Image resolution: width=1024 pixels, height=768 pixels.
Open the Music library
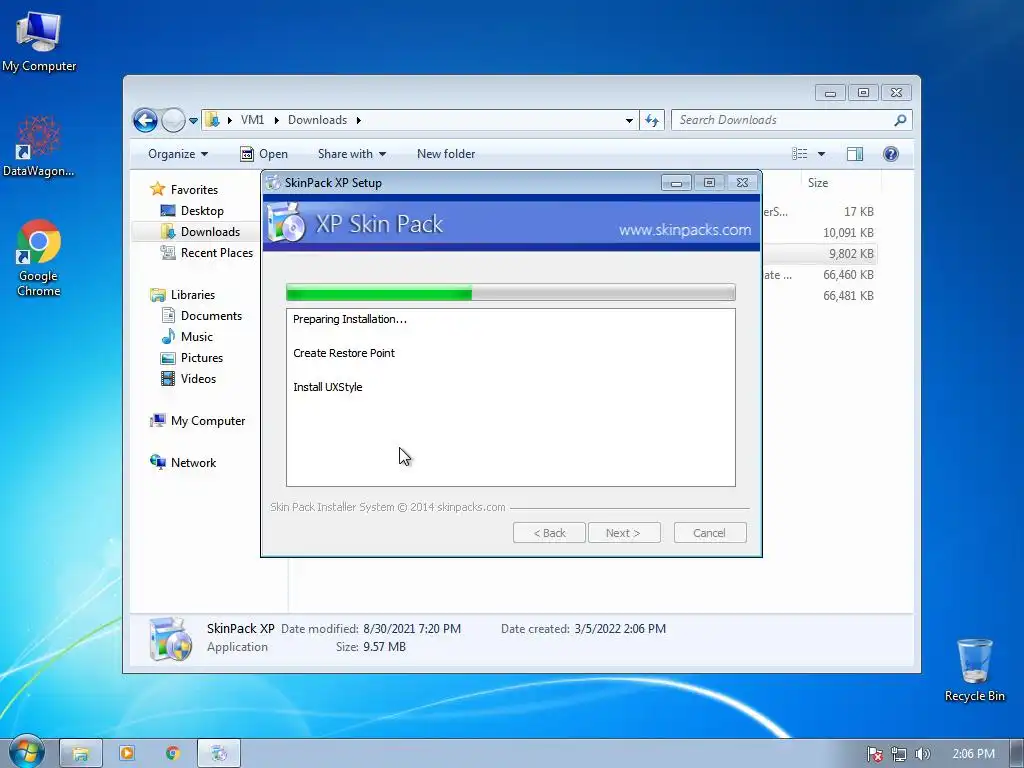(x=197, y=336)
